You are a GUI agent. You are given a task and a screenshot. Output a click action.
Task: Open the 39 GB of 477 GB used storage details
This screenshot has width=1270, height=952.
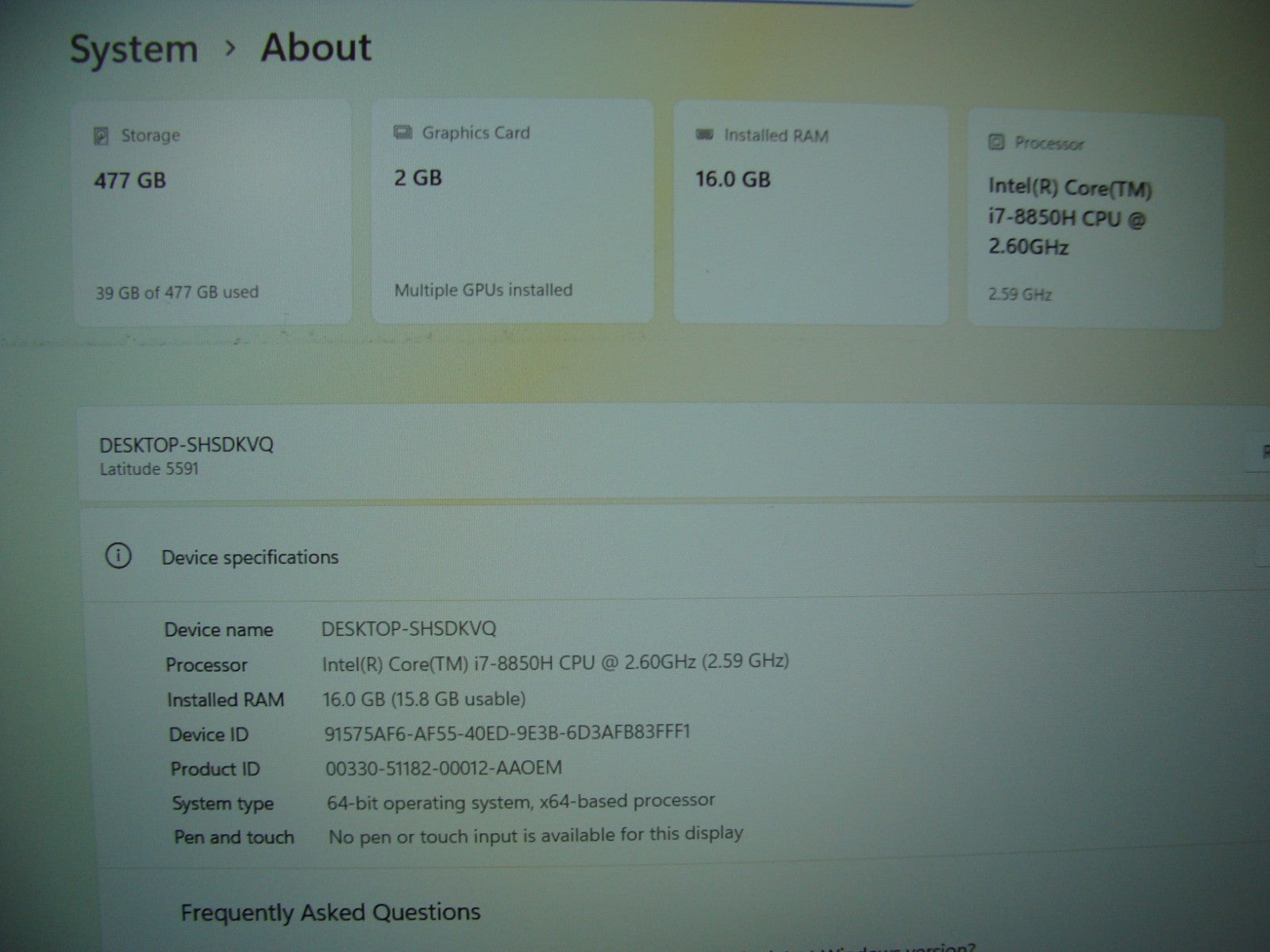[x=177, y=292]
